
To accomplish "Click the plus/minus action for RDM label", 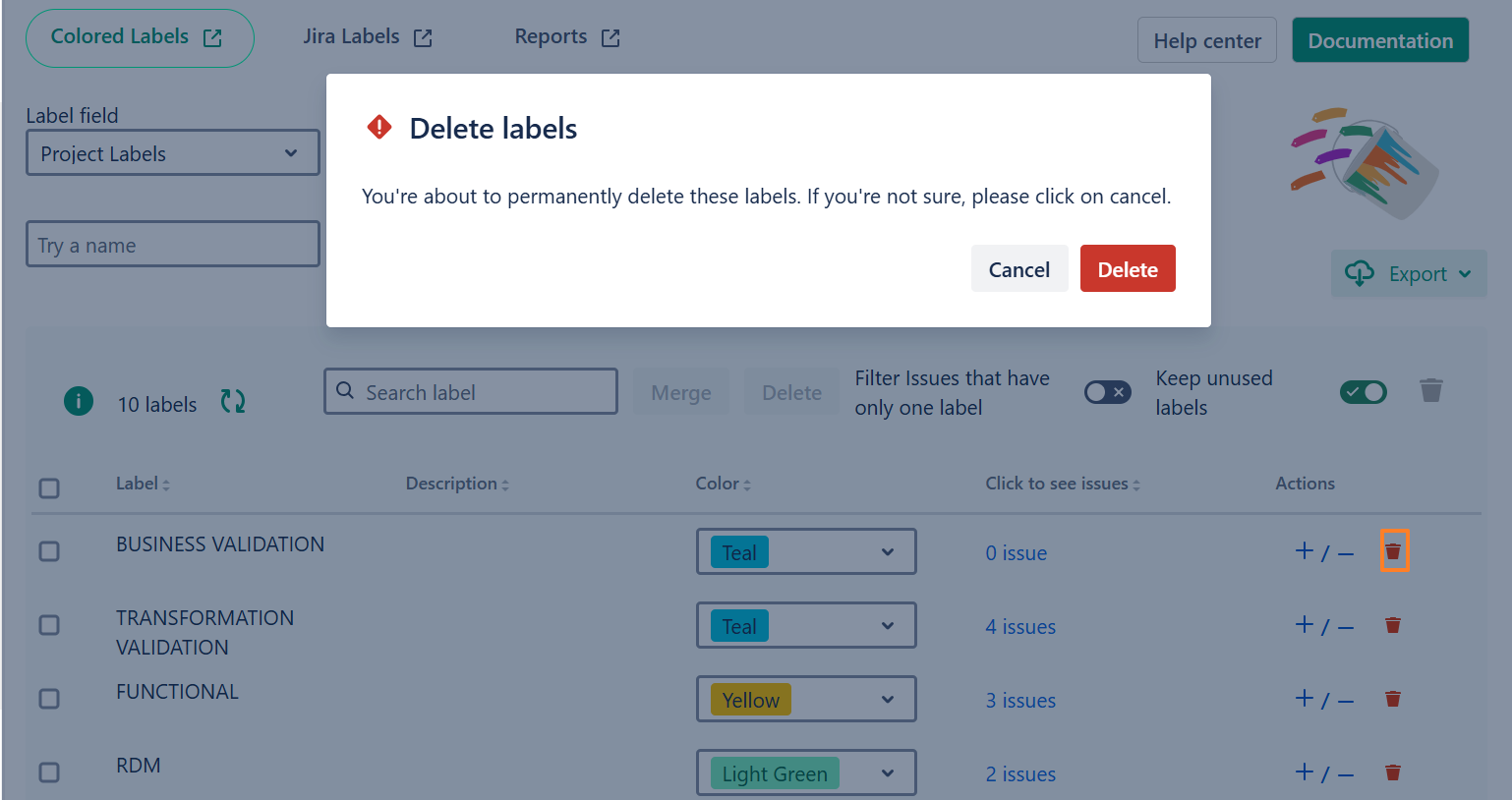I will 1323,773.
